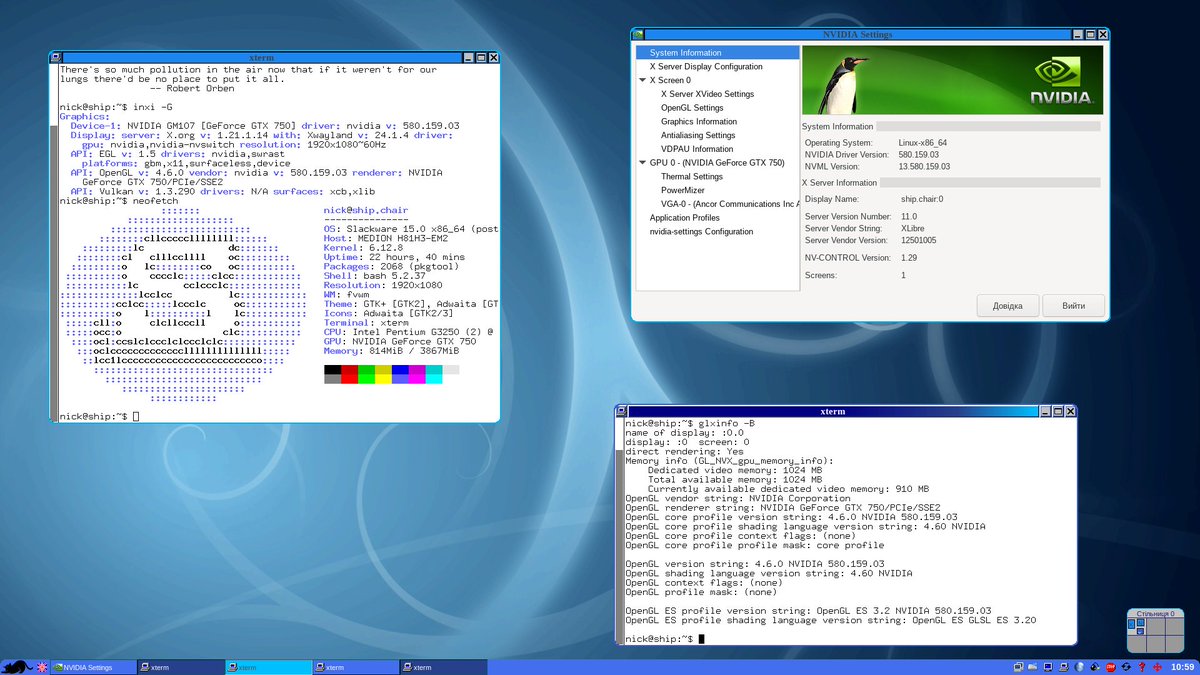1200x675 pixels.
Task: Open the PowerMizer page
Action: [x=682, y=190]
